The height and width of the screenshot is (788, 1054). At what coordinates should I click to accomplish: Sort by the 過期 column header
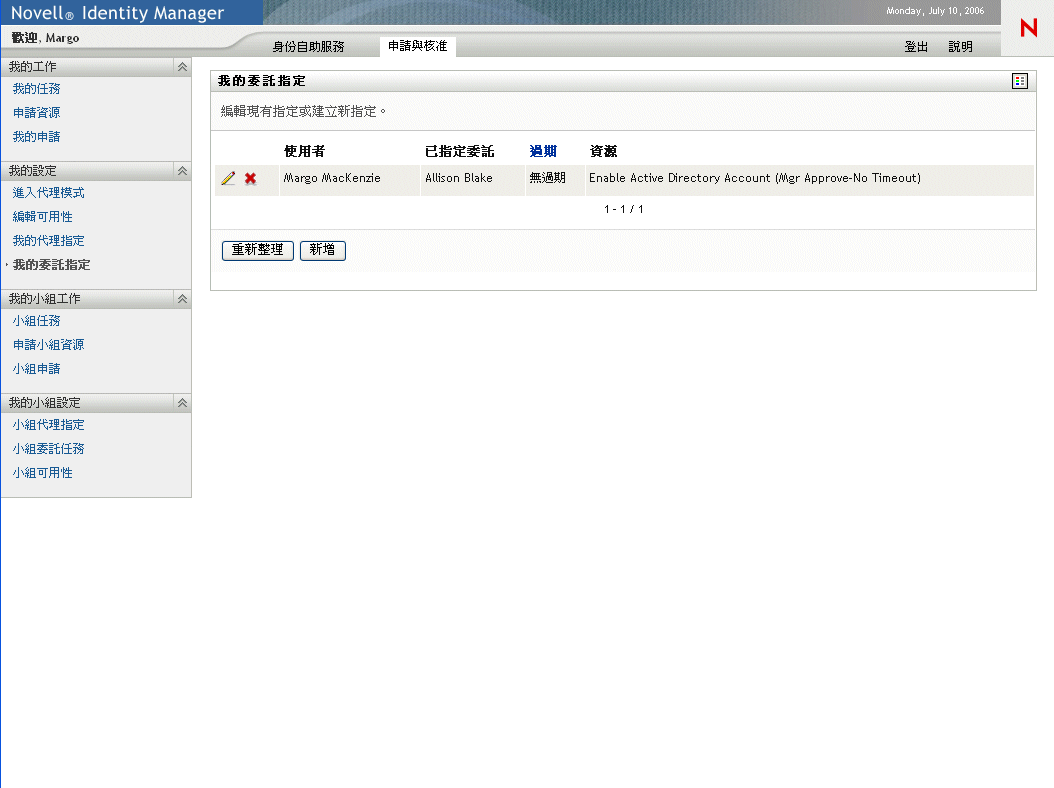point(543,151)
